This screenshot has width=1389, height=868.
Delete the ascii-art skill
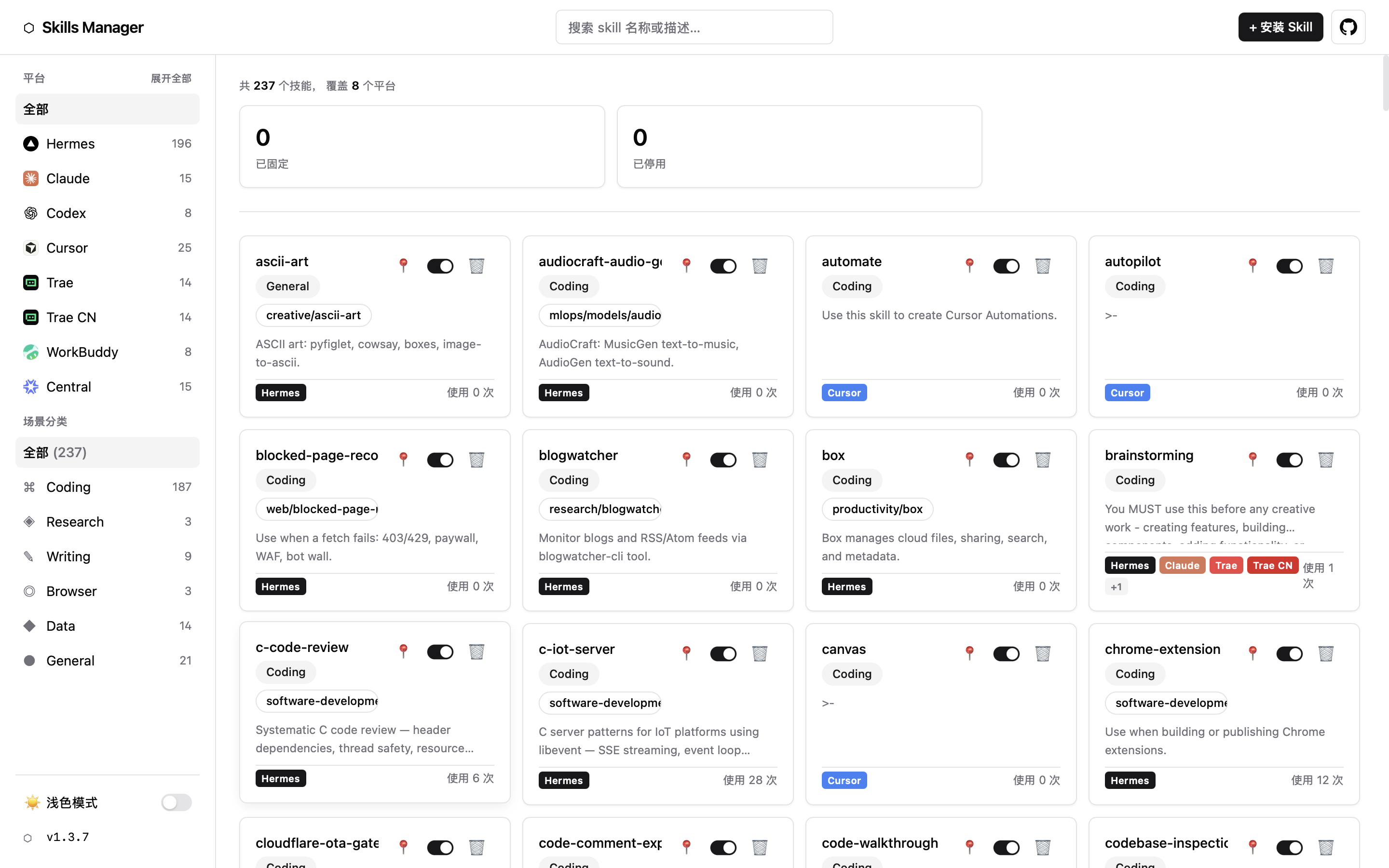pyautogui.click(x=477, y=266)
